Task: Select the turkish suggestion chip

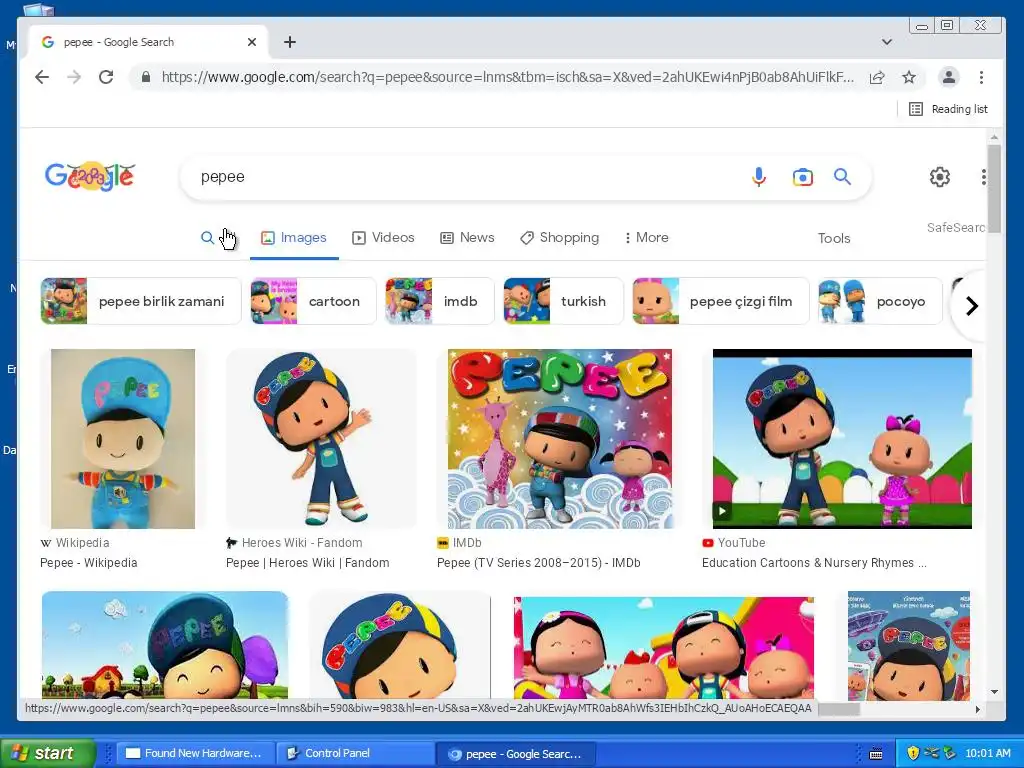Action: point(563,301)
